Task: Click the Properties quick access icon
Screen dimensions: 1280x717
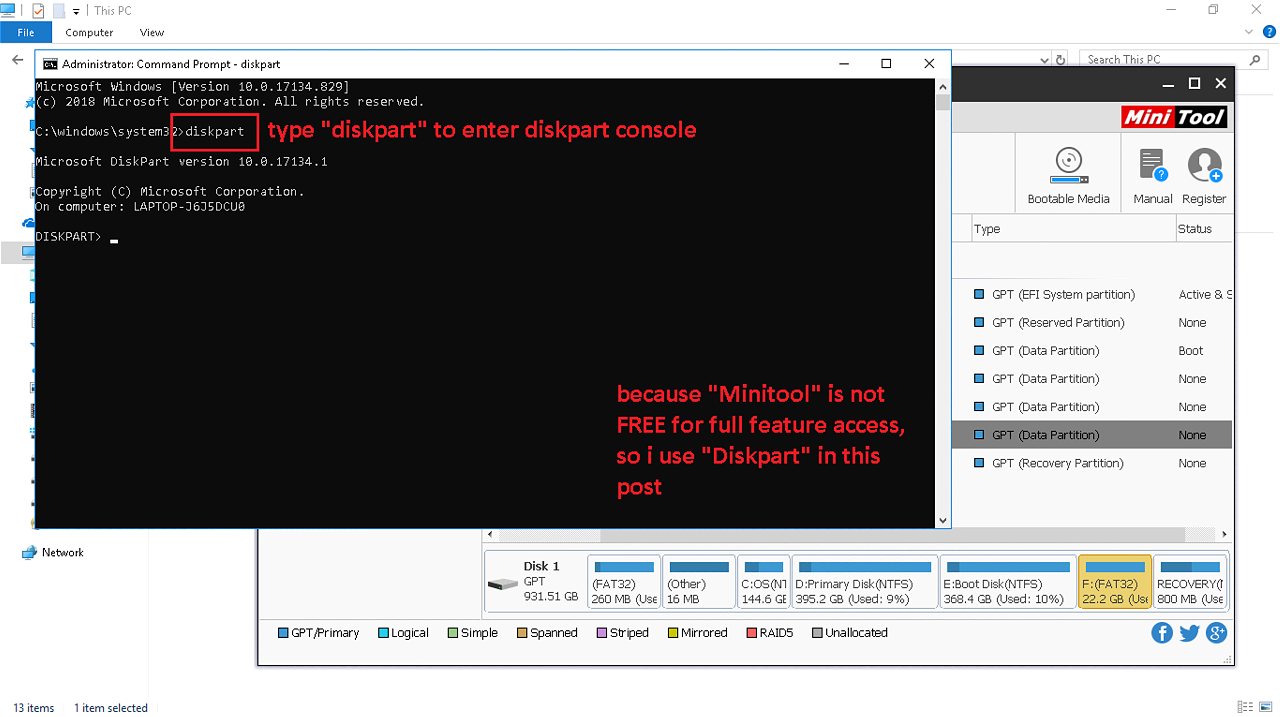Action: [38, 11]
